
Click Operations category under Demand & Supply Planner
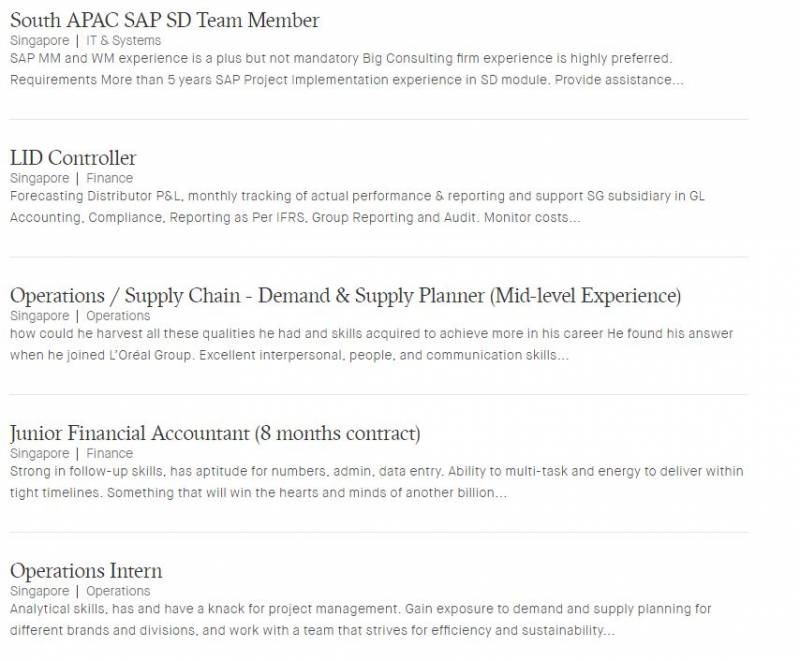[x=118, y=316]
